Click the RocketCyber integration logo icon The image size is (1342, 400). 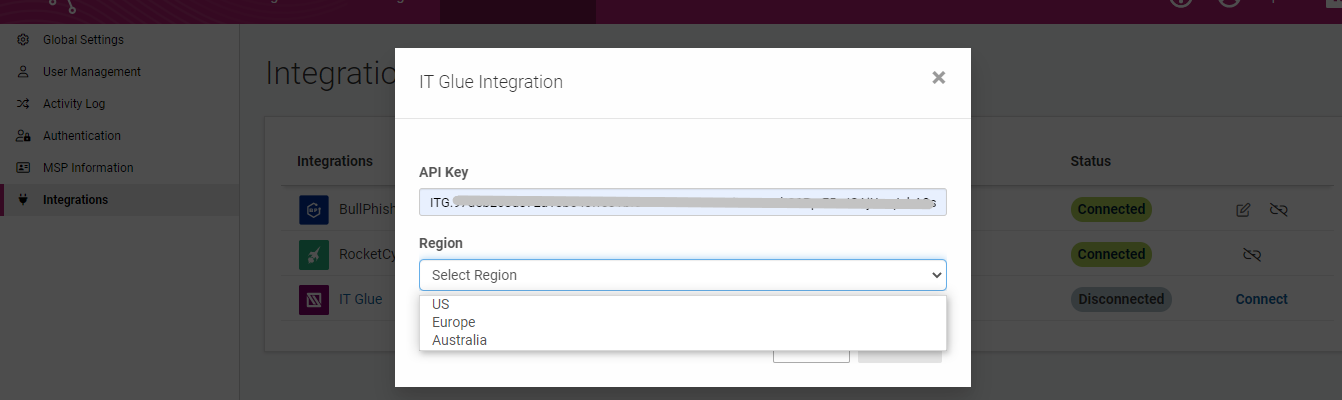(x=314, y=255)
